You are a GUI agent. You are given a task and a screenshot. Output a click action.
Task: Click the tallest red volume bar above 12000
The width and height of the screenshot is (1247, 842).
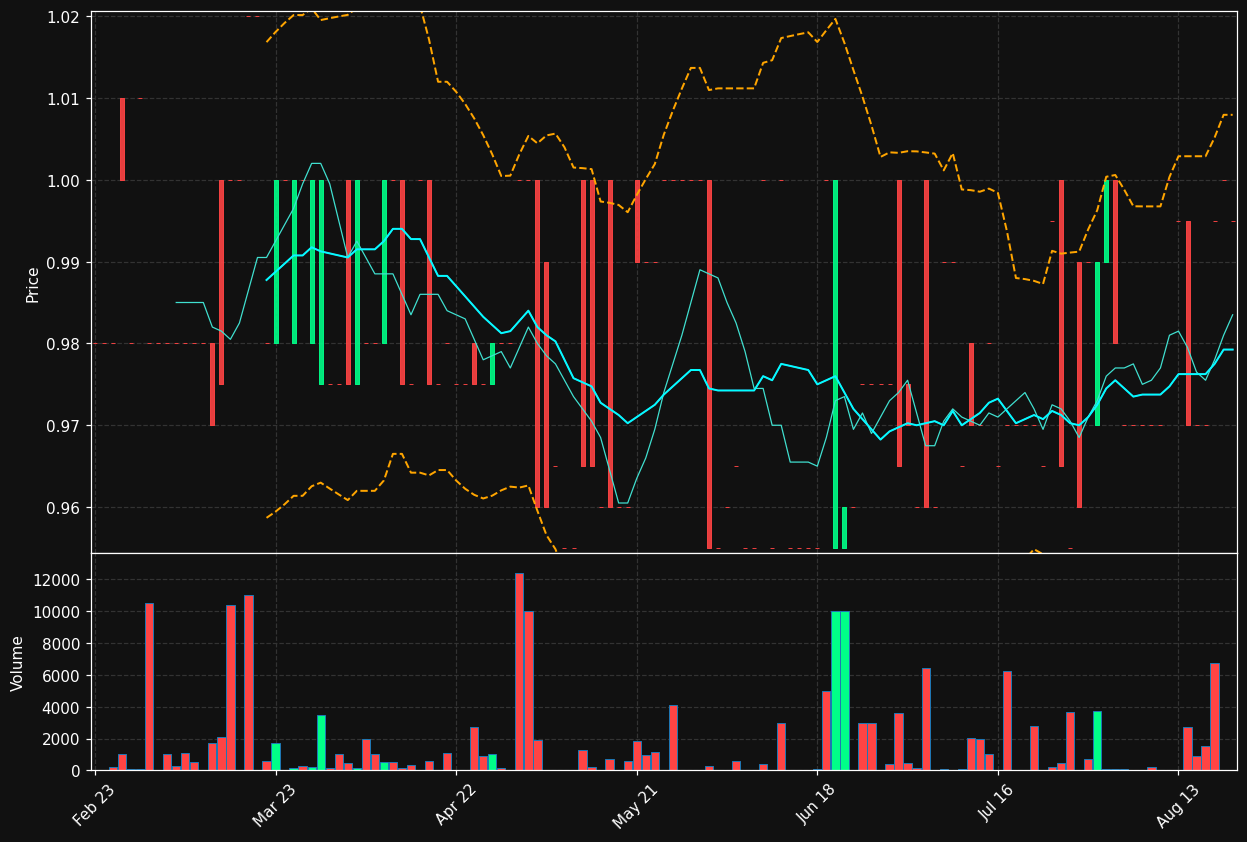pos(519,672)
